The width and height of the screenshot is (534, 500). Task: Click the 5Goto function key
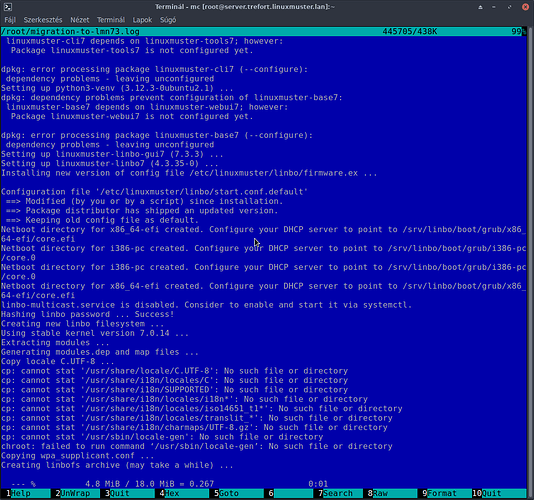[x=238, y=493]
